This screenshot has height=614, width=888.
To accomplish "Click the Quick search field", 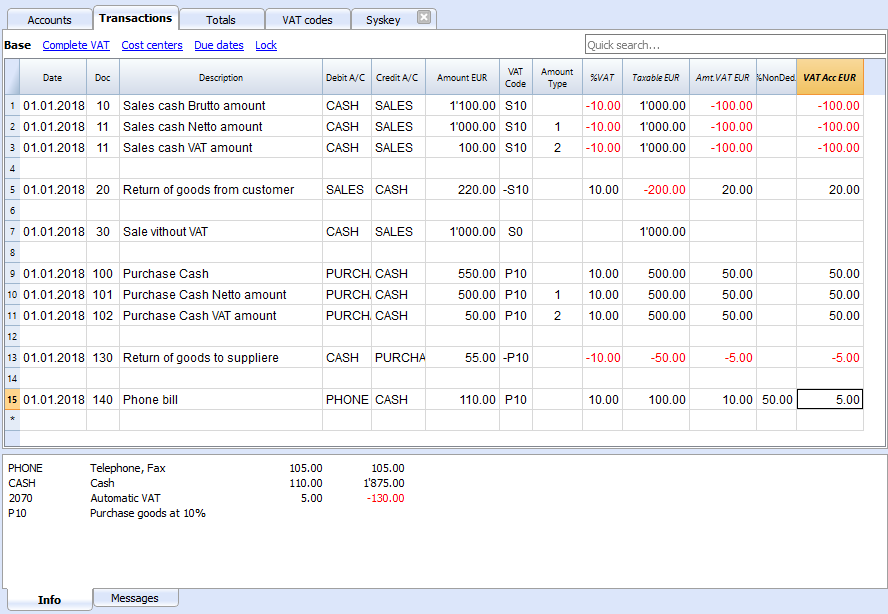I will [735, 45].
